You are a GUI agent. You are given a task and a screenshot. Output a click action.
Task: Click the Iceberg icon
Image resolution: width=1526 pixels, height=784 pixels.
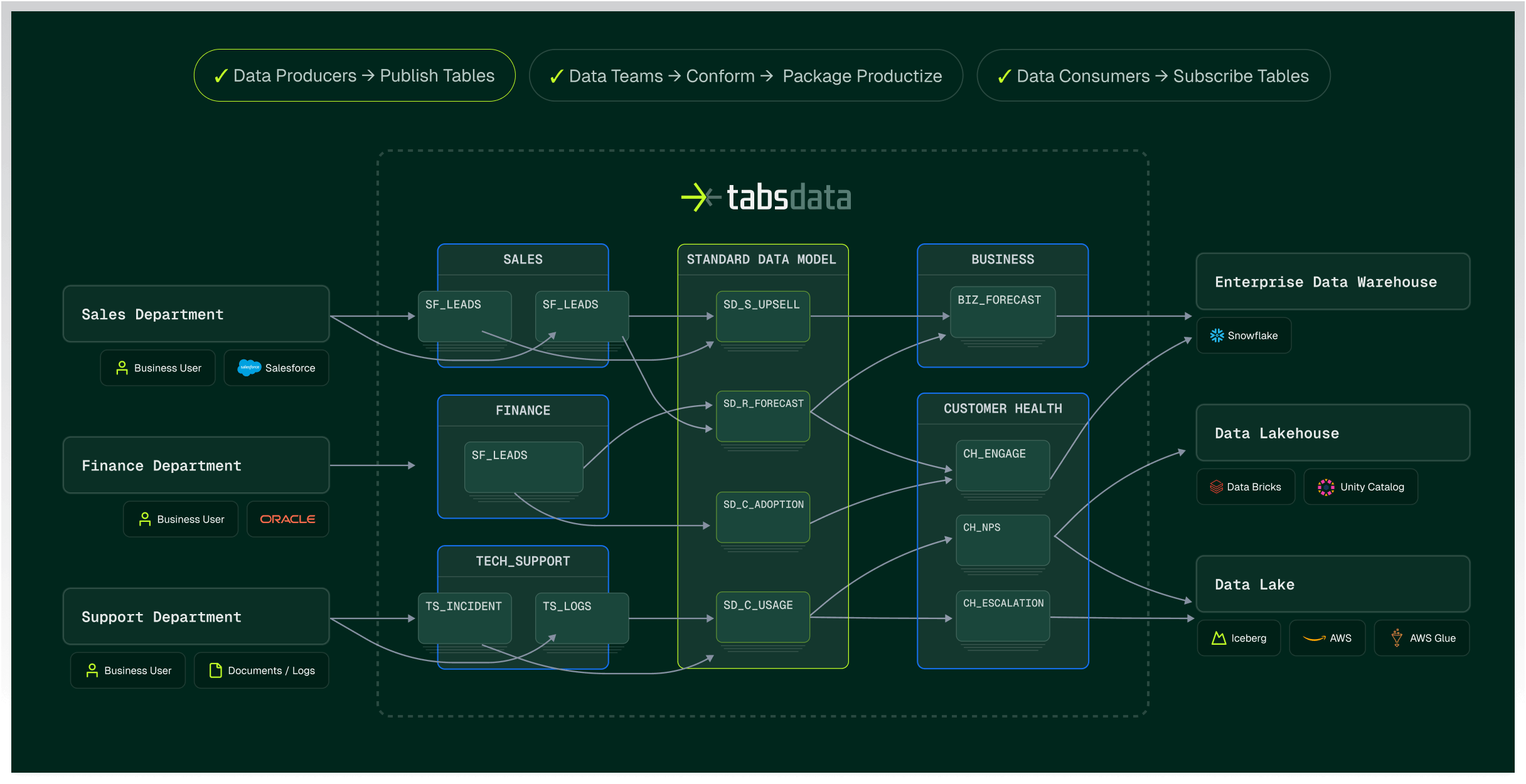click(1219, 638)
